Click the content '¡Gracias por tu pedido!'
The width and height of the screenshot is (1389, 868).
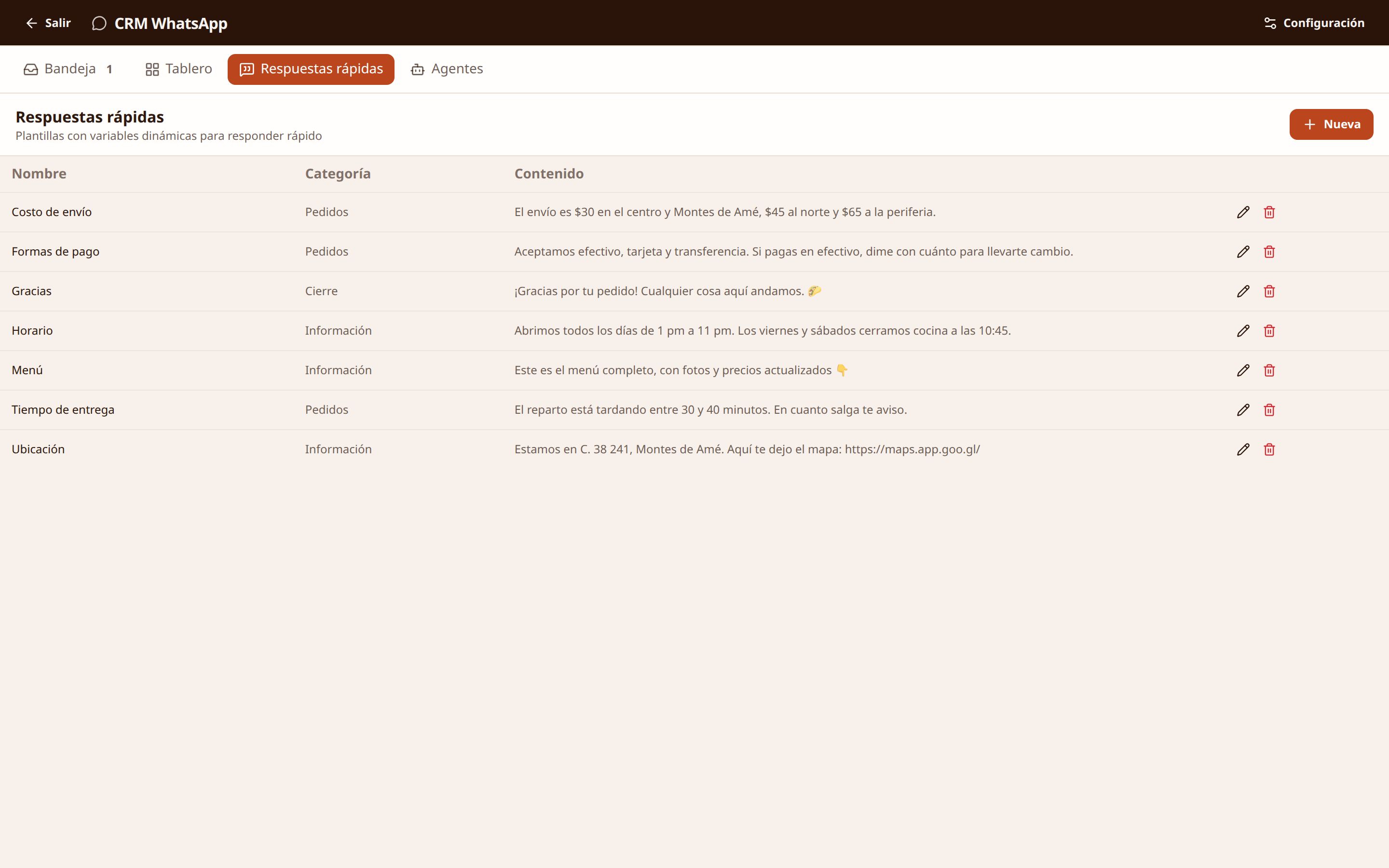pos(668,292)
